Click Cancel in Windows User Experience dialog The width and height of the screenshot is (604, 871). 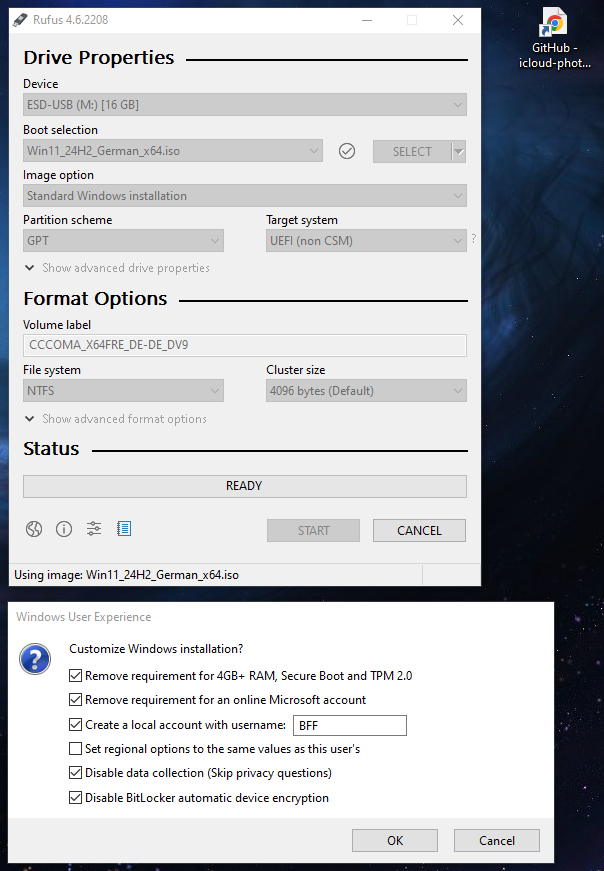(x=497, y=840)
